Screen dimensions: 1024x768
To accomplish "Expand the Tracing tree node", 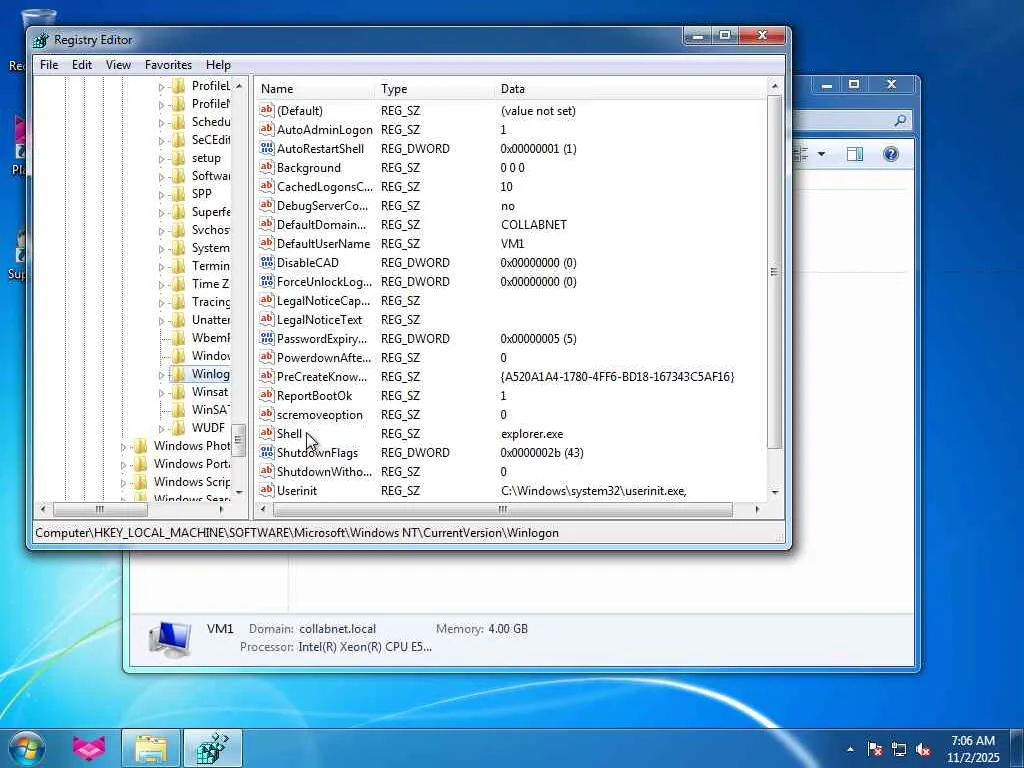I will coord(161,302).
